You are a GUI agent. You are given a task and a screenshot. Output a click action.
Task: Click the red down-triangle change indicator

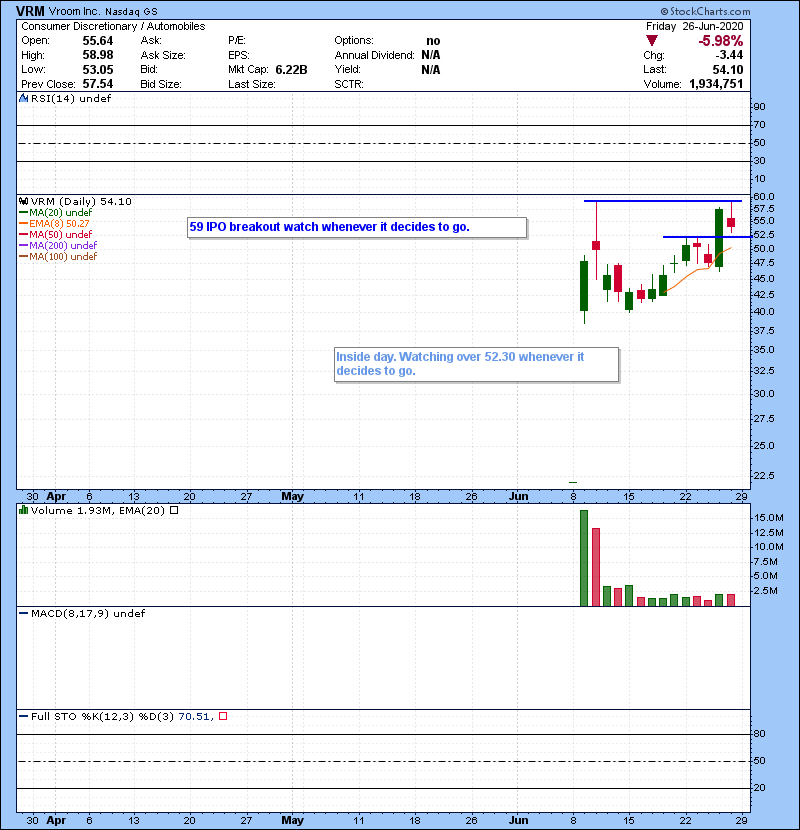click(x=652, y=41)
